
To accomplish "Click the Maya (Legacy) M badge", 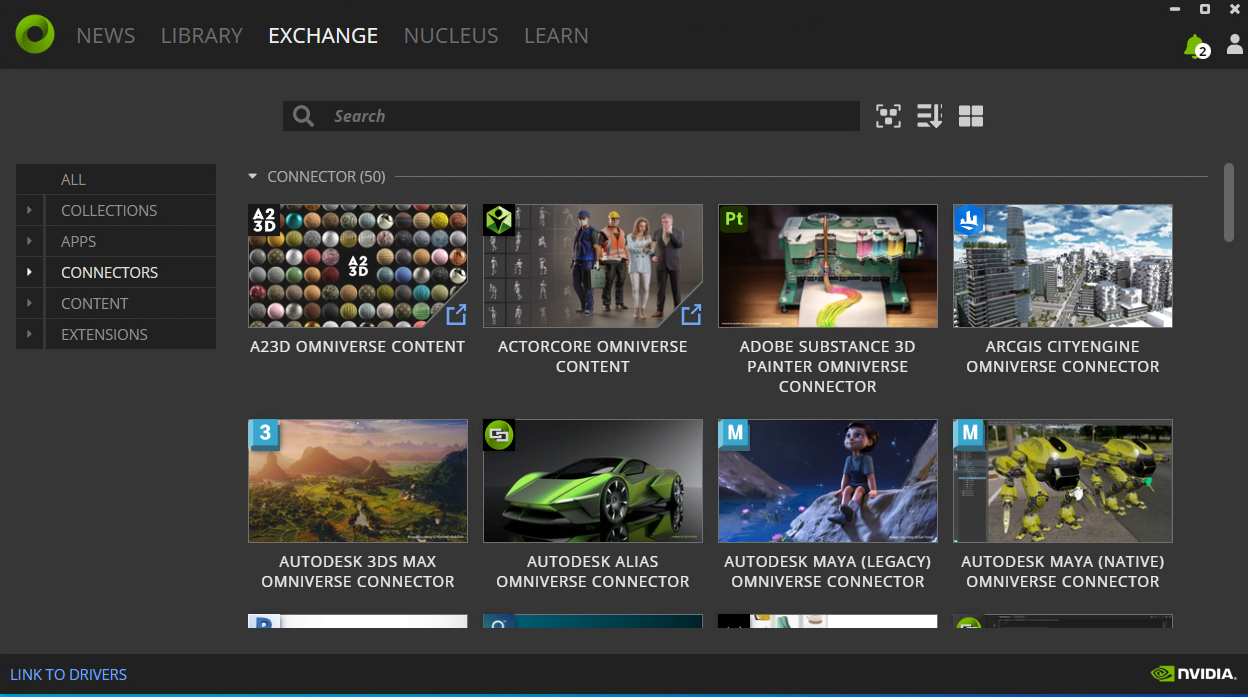I will click(734, 434).
